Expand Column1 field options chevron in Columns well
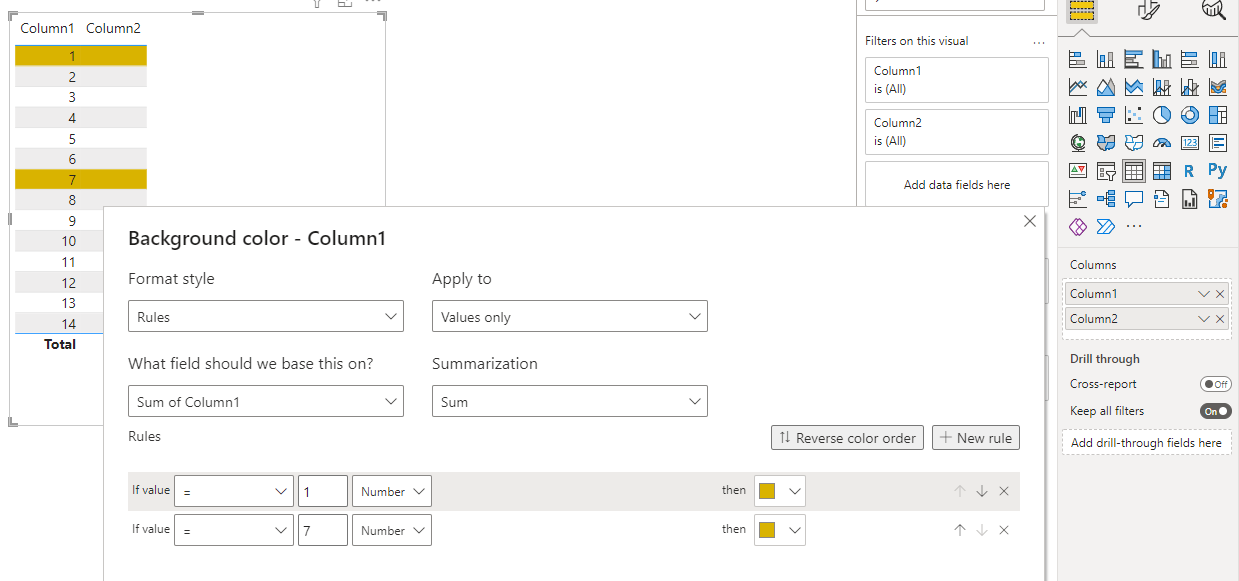This screenshot has width=1239, height=581. pos(1204,294)
